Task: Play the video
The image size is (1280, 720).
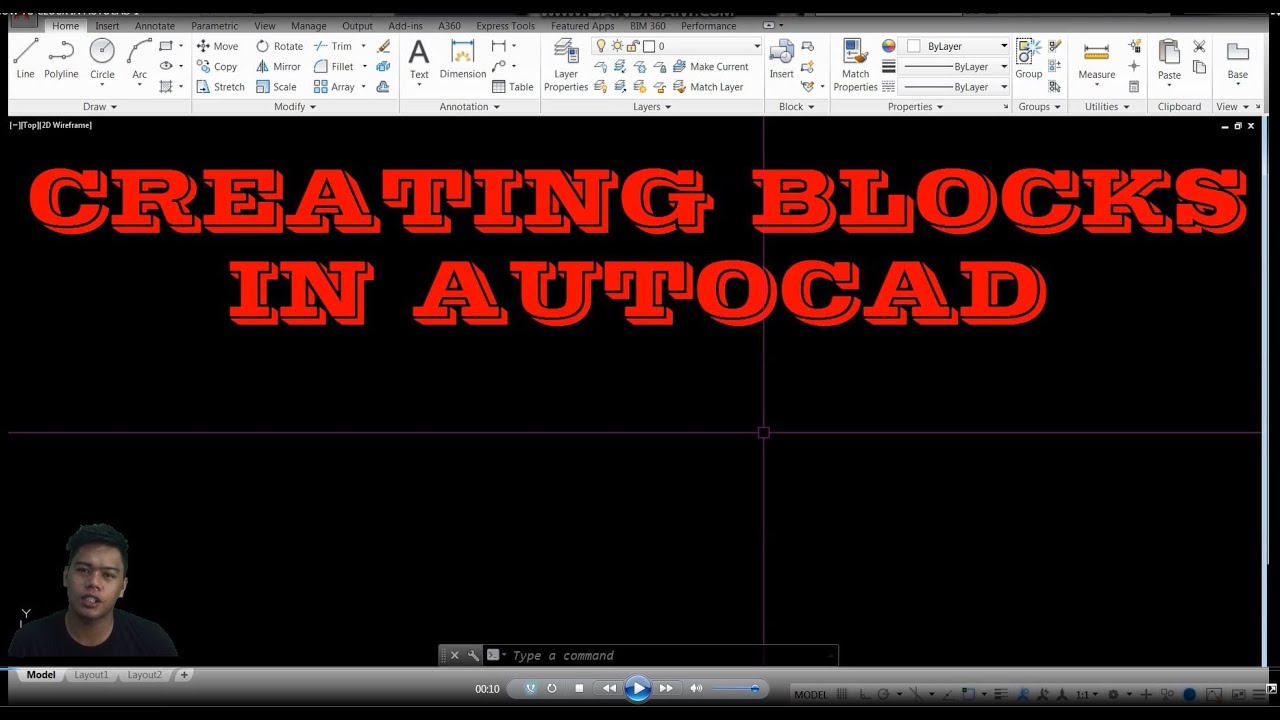Action: click(638, 688)
